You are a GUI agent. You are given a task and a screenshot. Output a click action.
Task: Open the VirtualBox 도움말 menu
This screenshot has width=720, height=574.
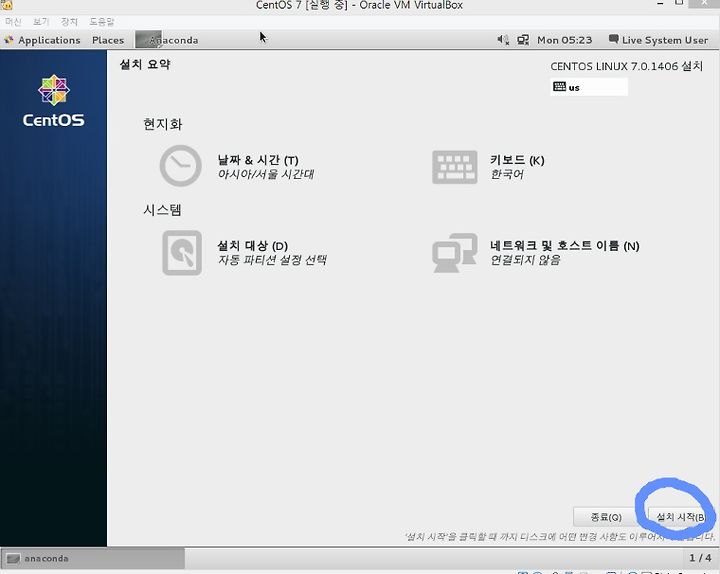pyautogui.click(x=101, y=22)
